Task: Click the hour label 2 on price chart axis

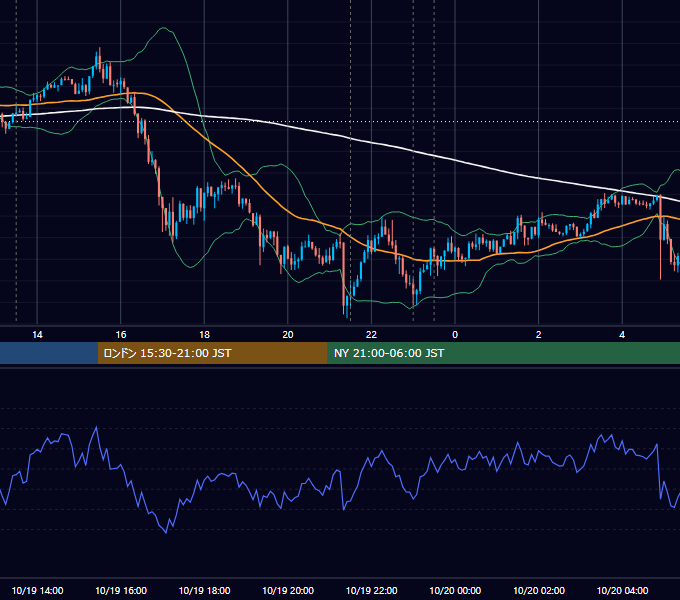Action: click(x=539, y=335)
